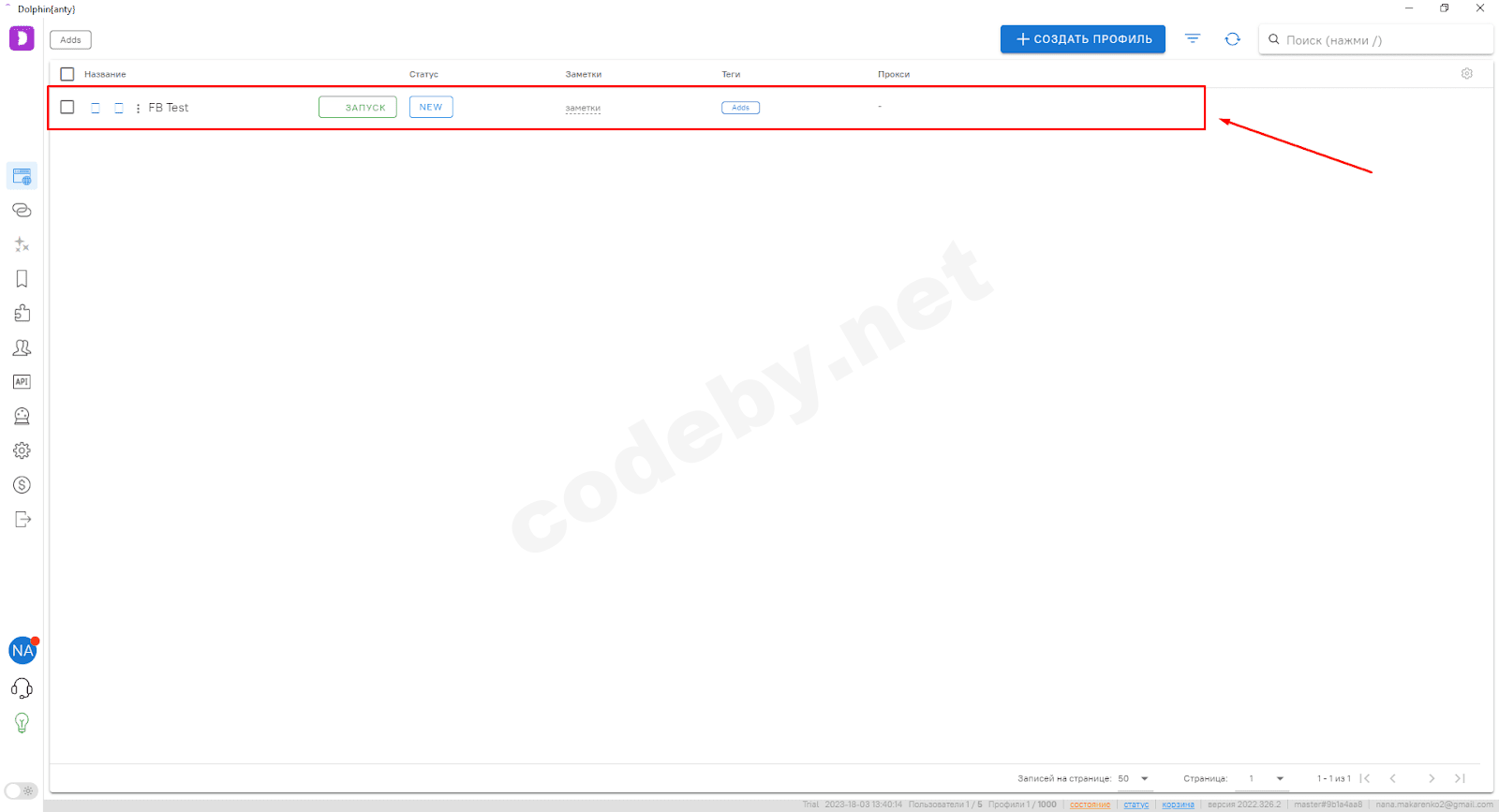This screenshot has height=812, width=1499.
Task: Open the состояние link in status bar
Action: click(x=1090, y=805)
